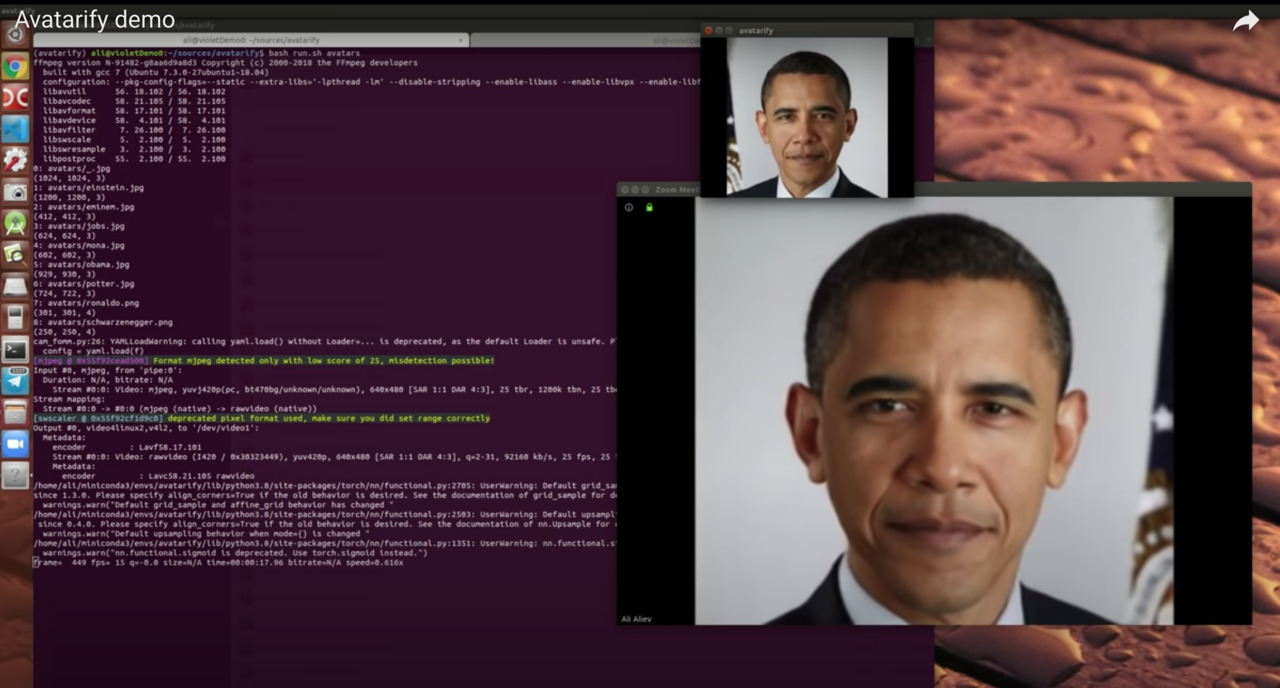Close the avatarify preview window
The height and width of the screenshot is (688, 1280).
[x=709, y=31]
